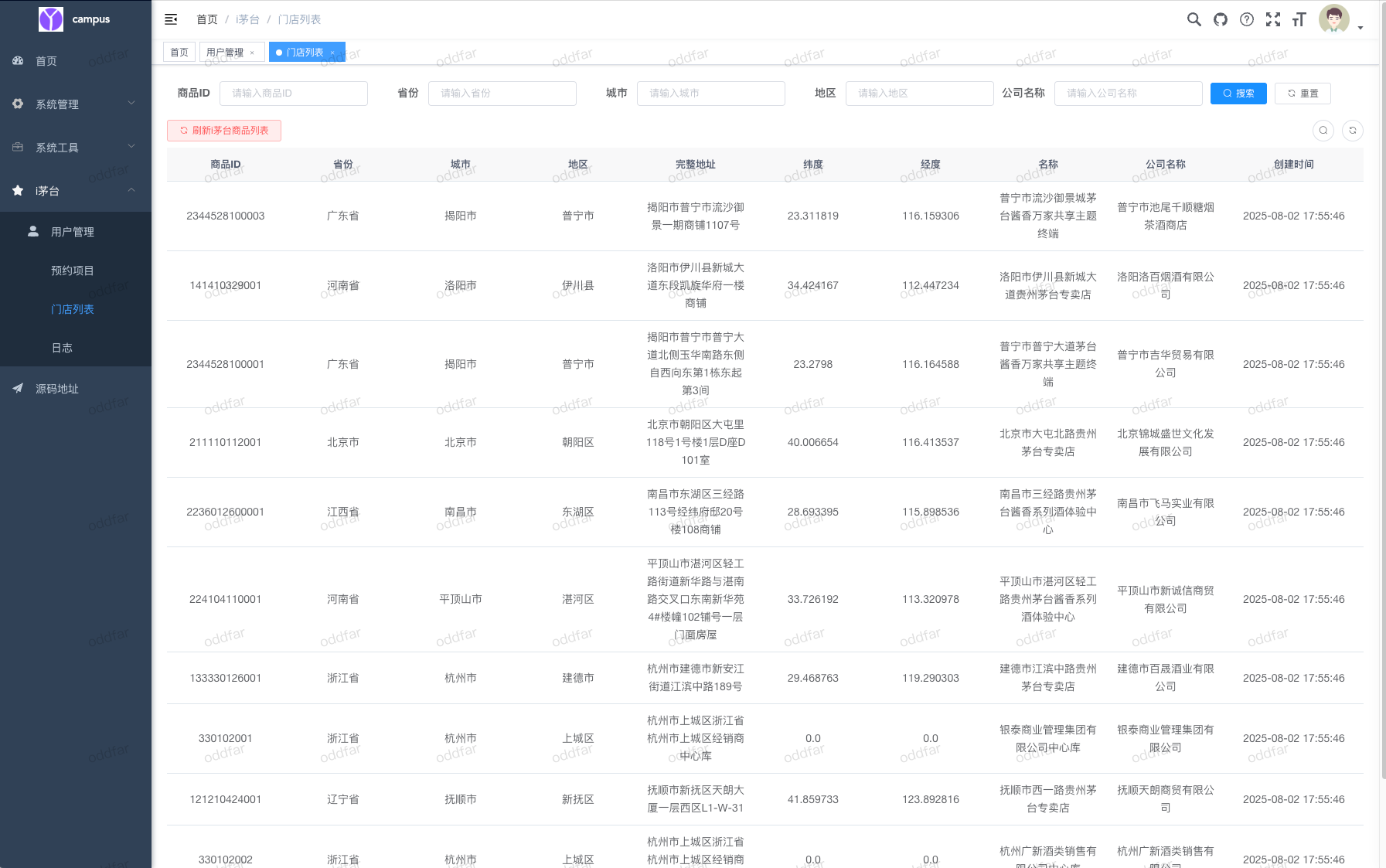Select product ID 211110112001 cell
Image resolution: width=1386 pixels, height=868 pixels.
pos(226,442)
